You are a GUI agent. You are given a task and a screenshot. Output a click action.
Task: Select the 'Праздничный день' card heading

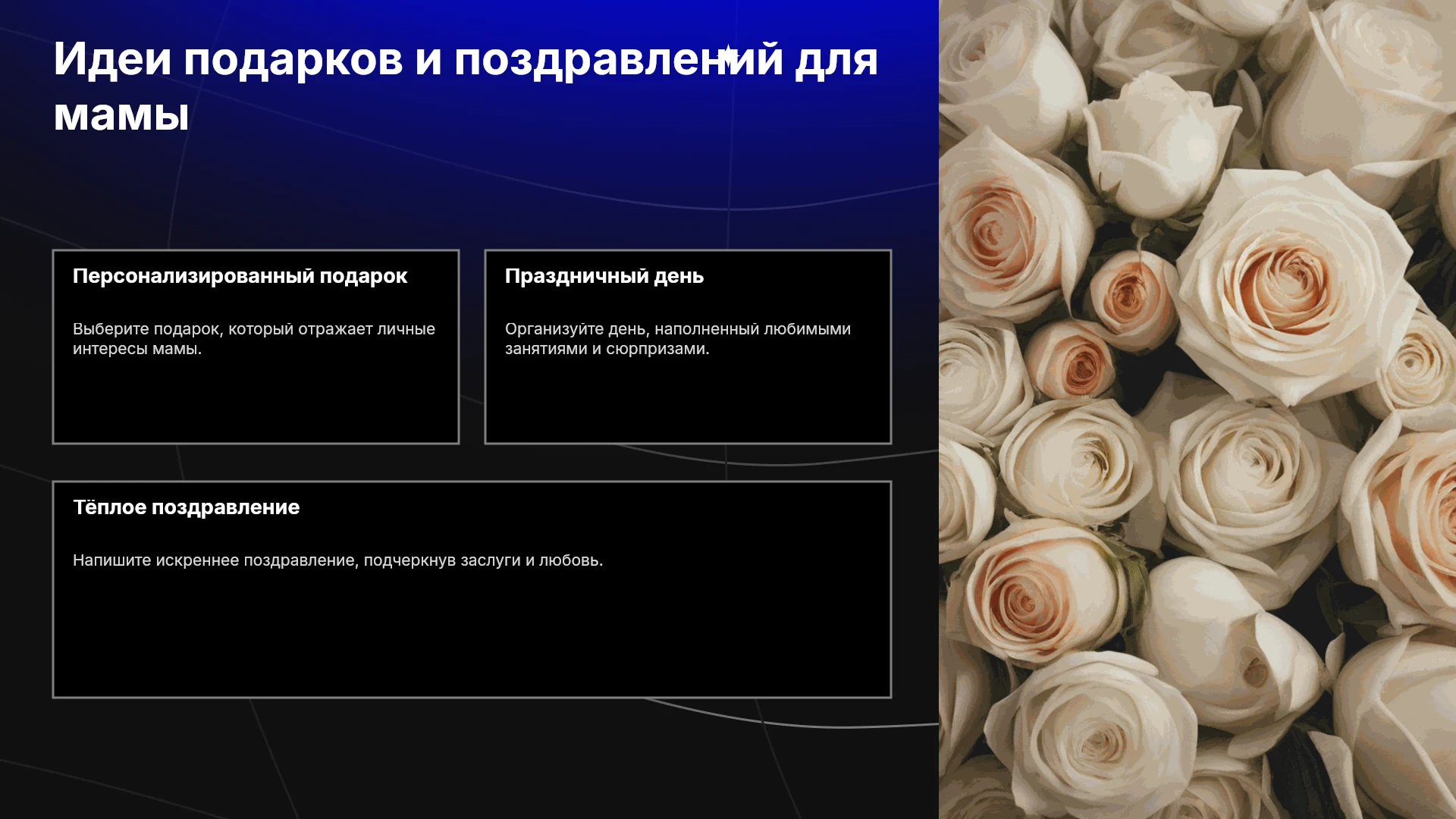[604, 276]
